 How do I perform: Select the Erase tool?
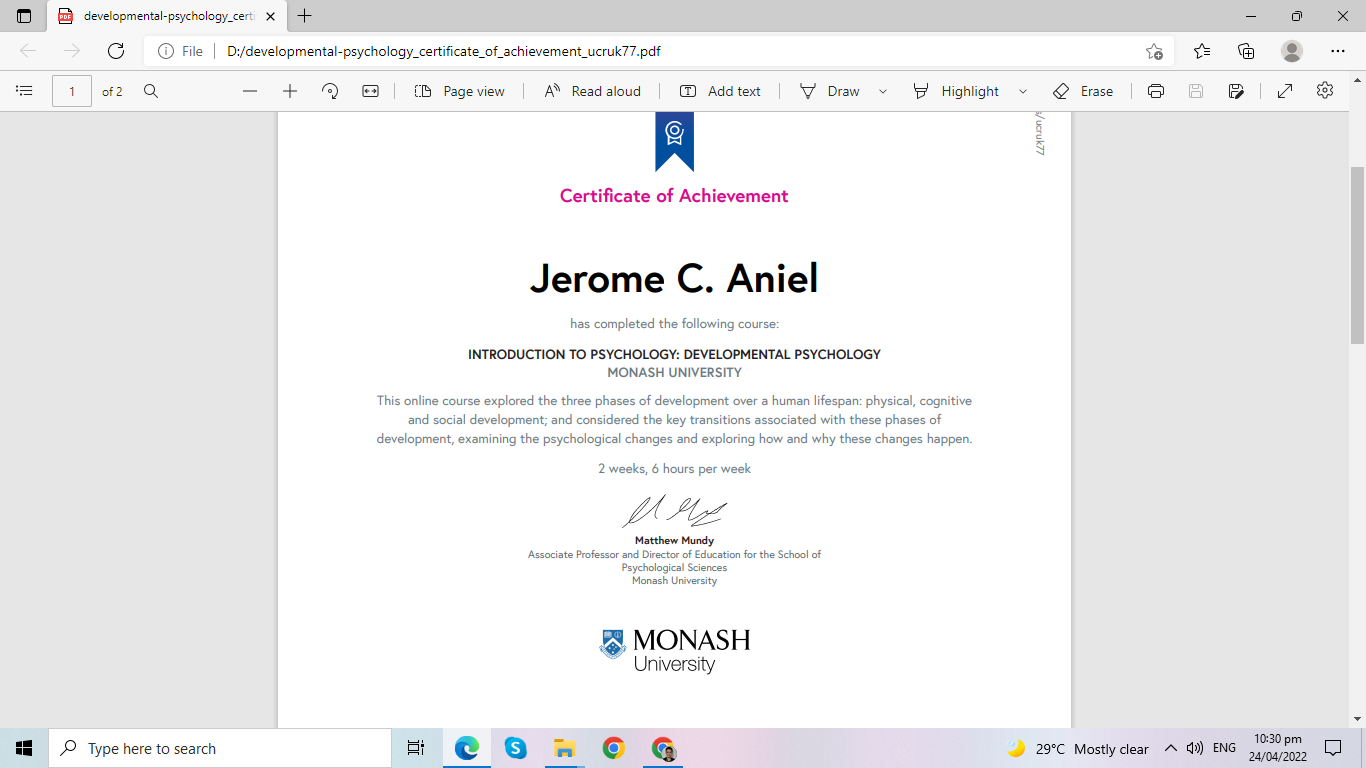pyautogui.click(x=1083, y=91)
